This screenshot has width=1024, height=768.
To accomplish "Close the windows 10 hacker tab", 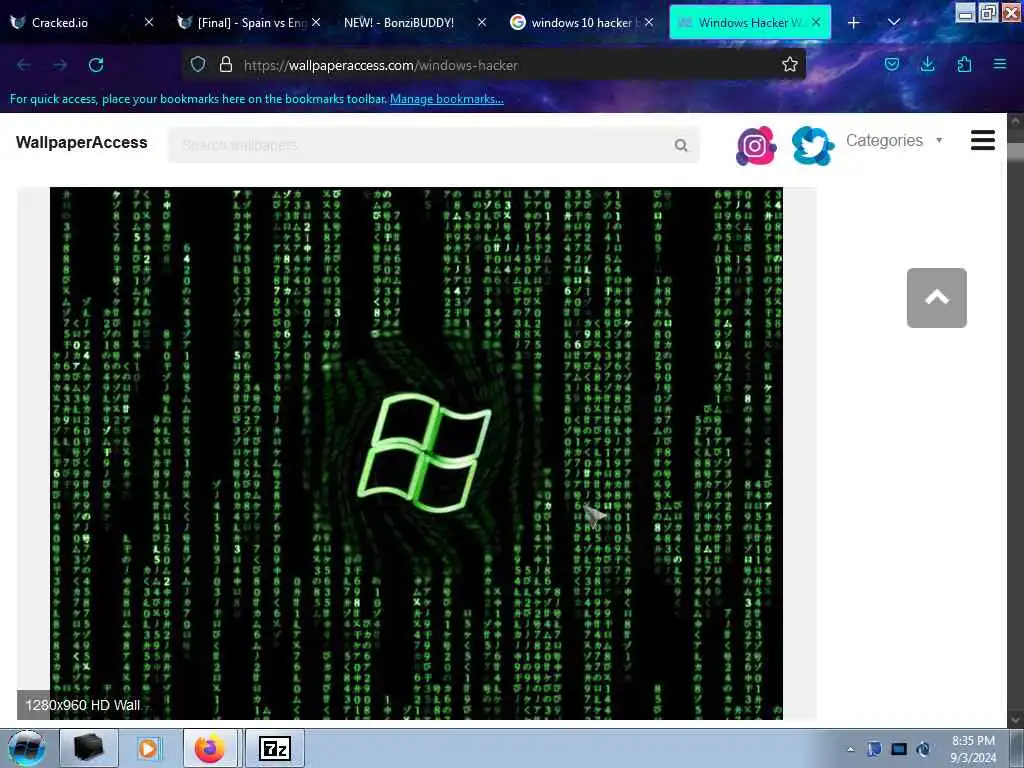I will 648,22.
